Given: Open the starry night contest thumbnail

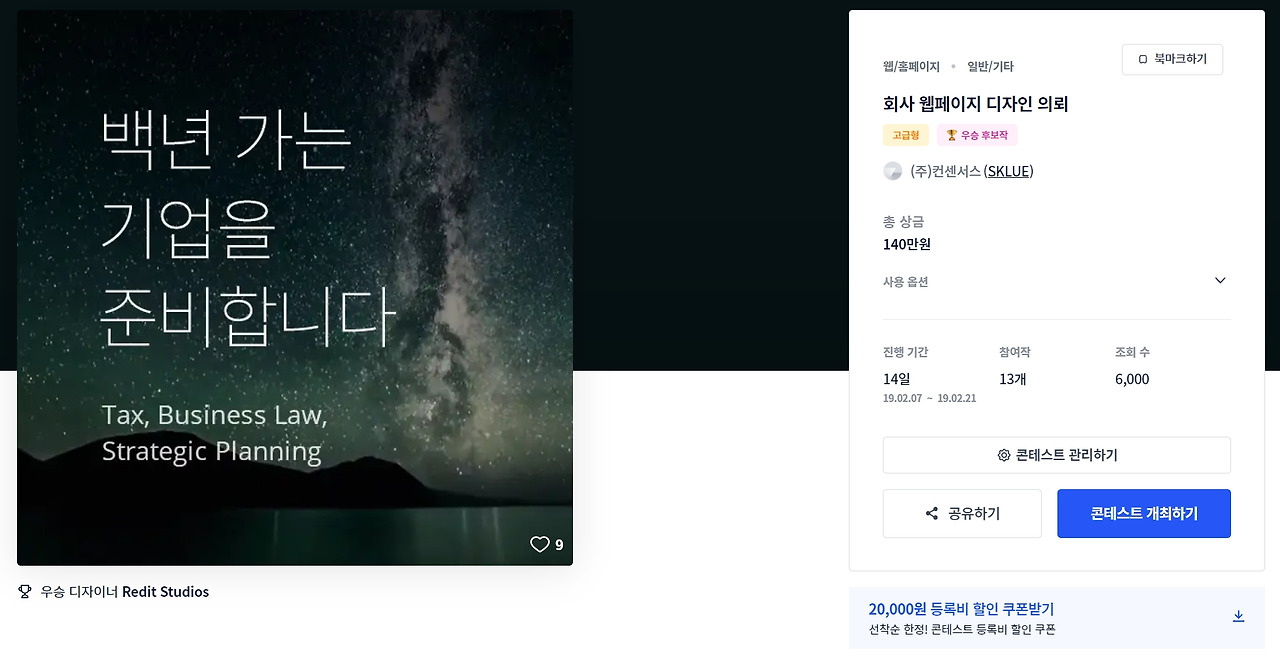Looking at the screenshot, I should point(295,288).
